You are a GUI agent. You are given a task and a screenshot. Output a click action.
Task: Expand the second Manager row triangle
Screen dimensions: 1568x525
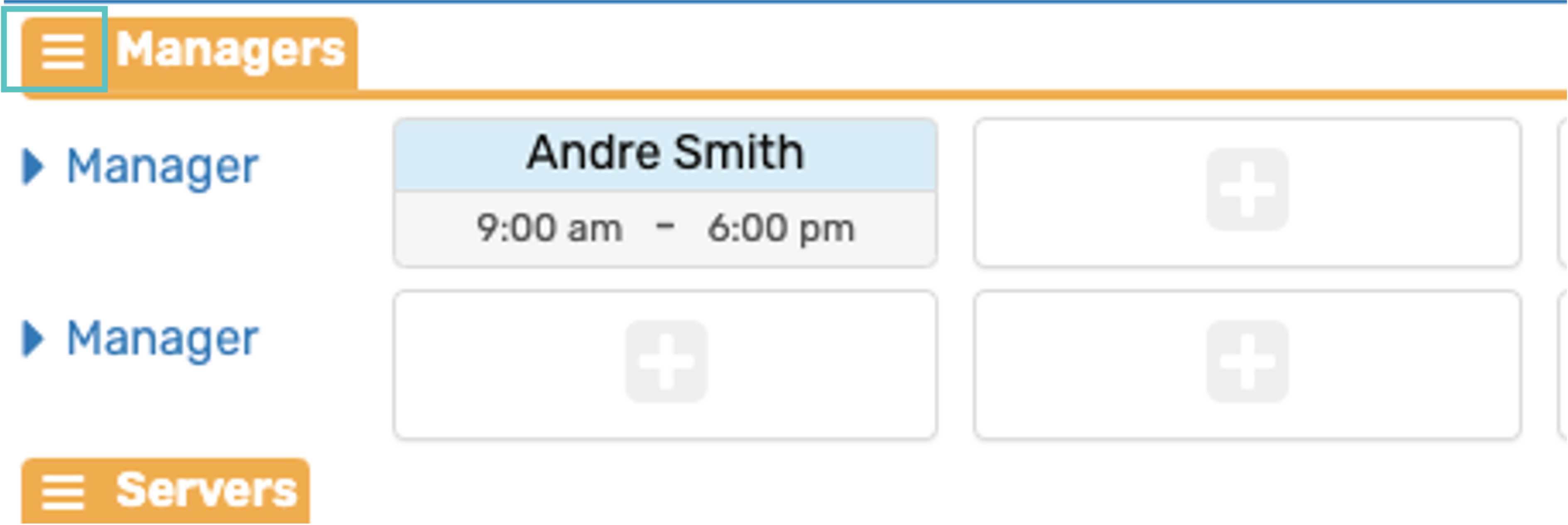tap(33, 338)
